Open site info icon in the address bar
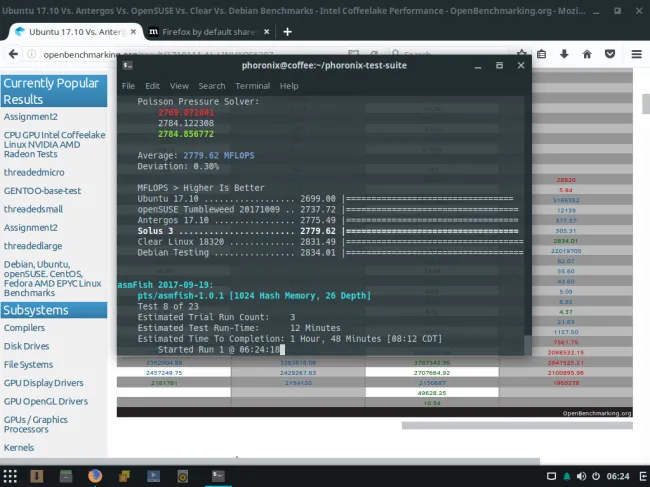Viewport: 650px width, 487px height. coord(32,54)
